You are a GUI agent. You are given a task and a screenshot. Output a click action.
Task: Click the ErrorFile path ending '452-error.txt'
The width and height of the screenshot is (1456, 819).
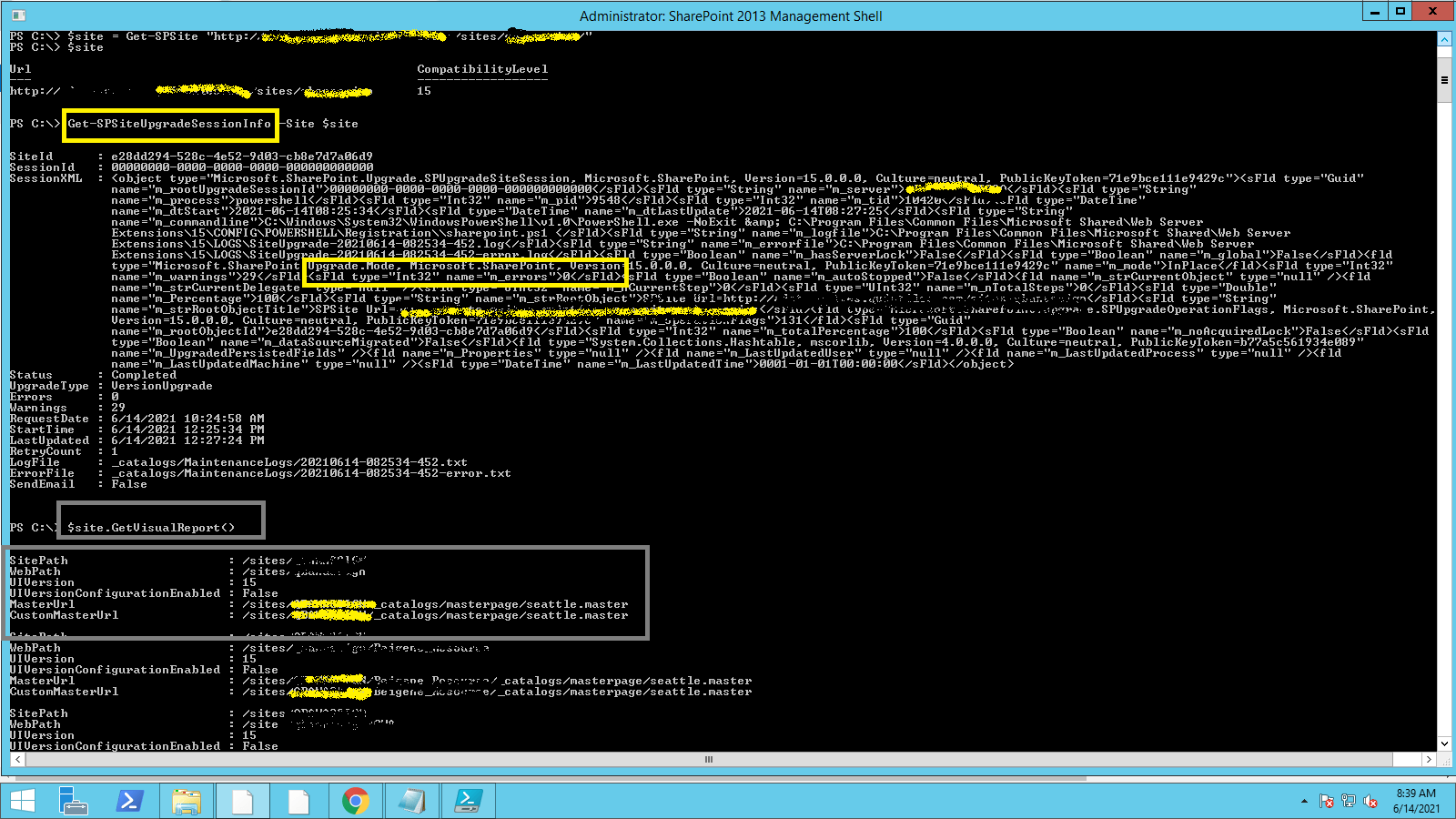(x=311, y=473)
